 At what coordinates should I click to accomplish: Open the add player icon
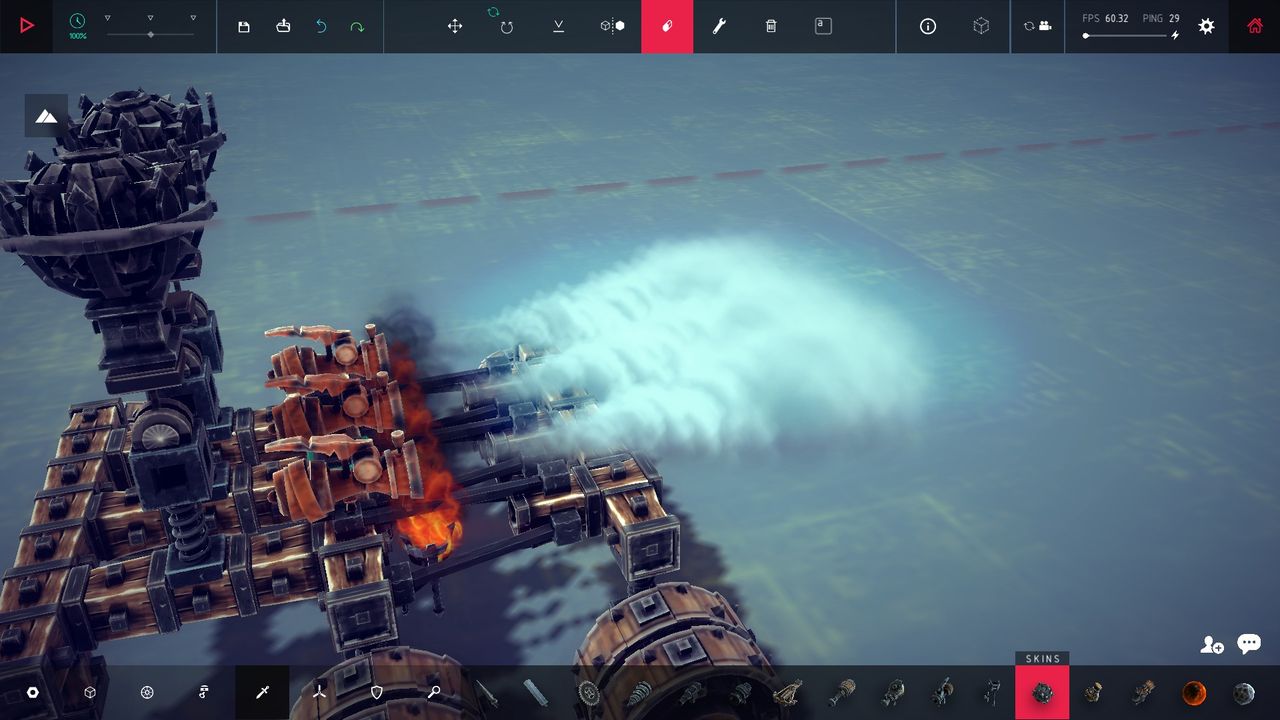coord(1212,645)
